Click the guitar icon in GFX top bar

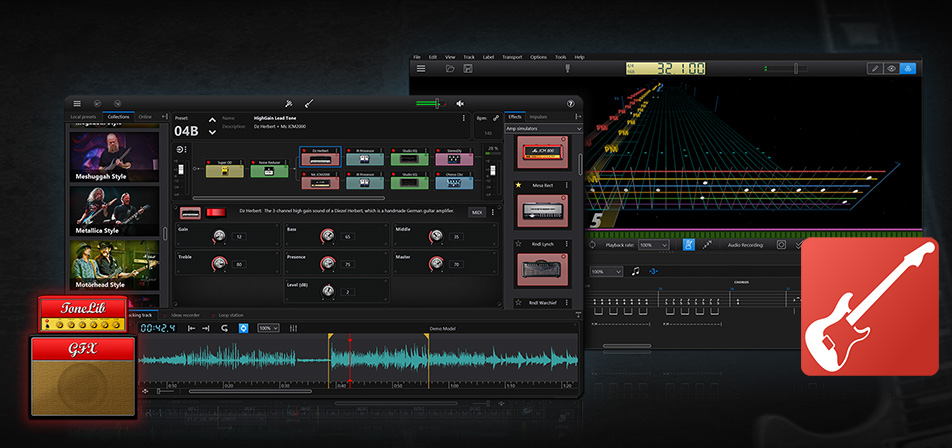309,104
